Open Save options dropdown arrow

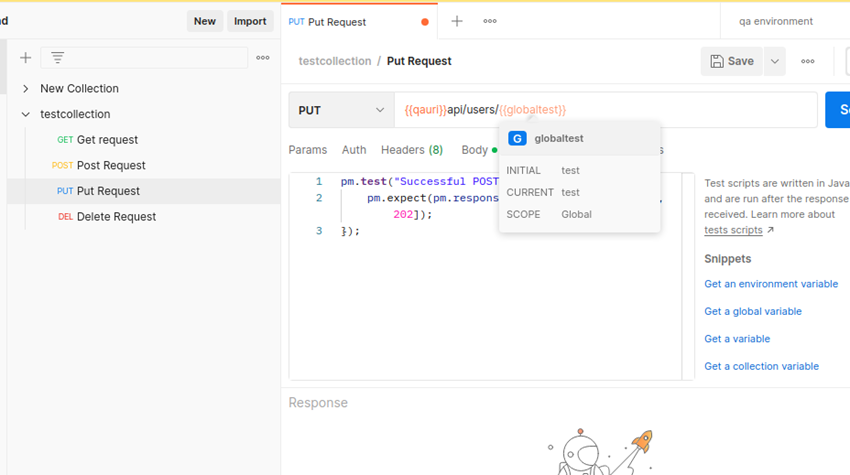pos(774,61)
